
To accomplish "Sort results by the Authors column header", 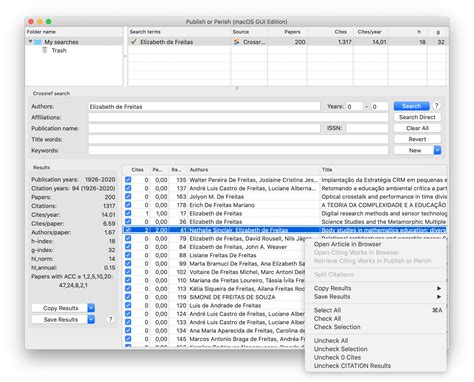I will [254, 170].
